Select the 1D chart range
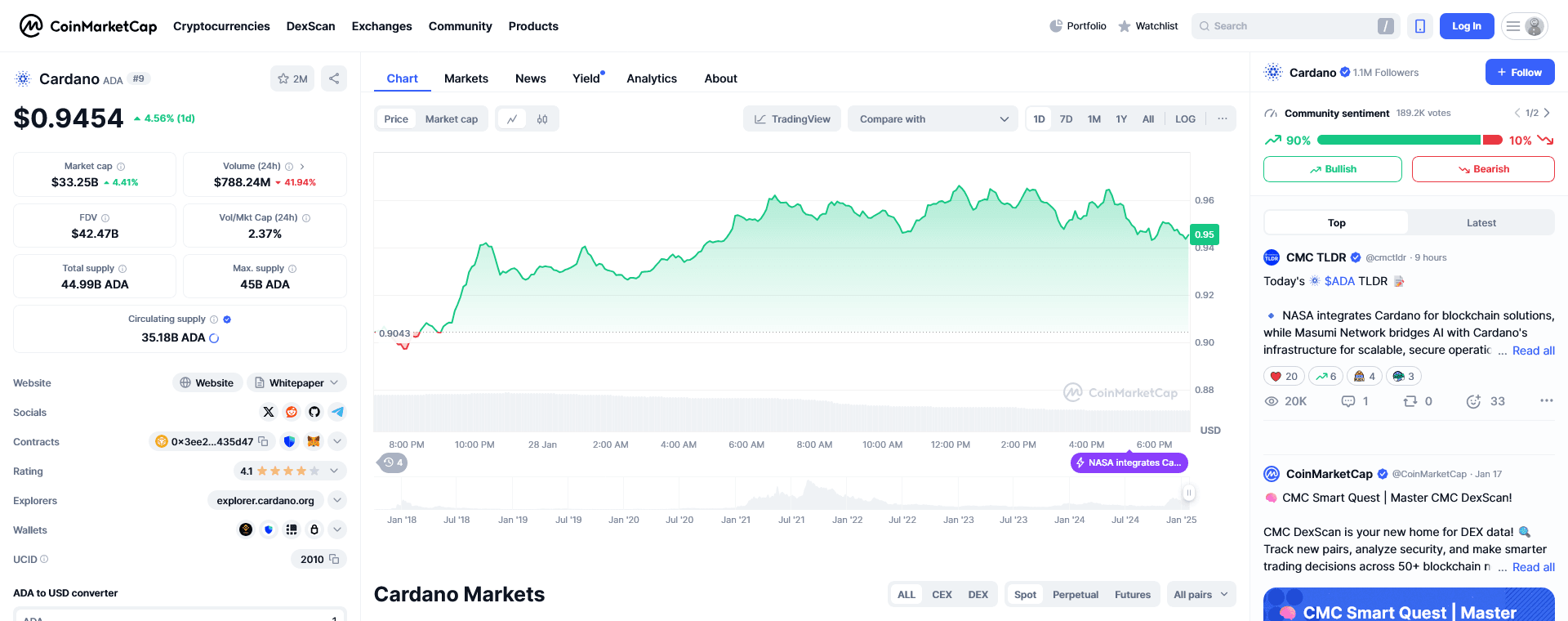The height and width of the screenshot is (621, 1568). [1039, 119]
